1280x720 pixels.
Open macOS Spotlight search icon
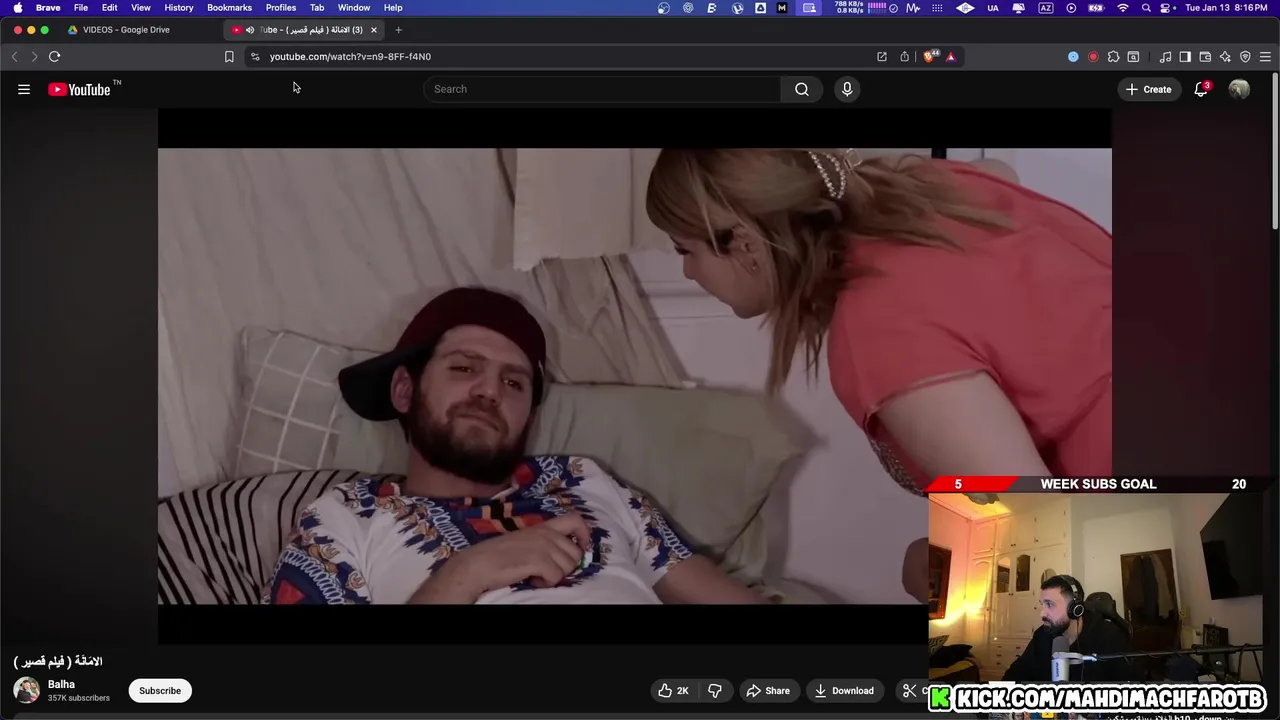click(1146, 8)
